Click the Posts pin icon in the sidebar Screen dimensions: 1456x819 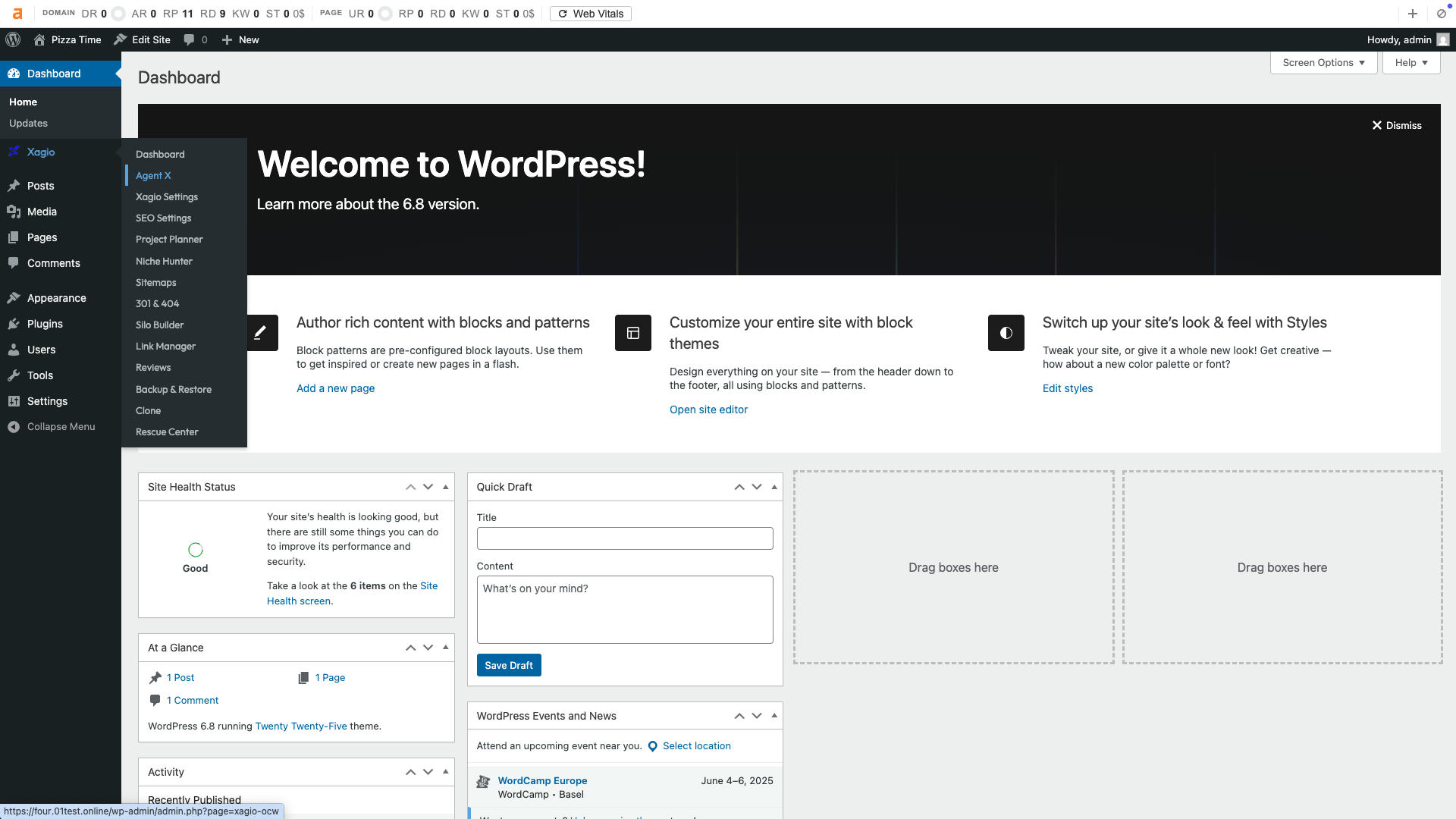point(14,186)
